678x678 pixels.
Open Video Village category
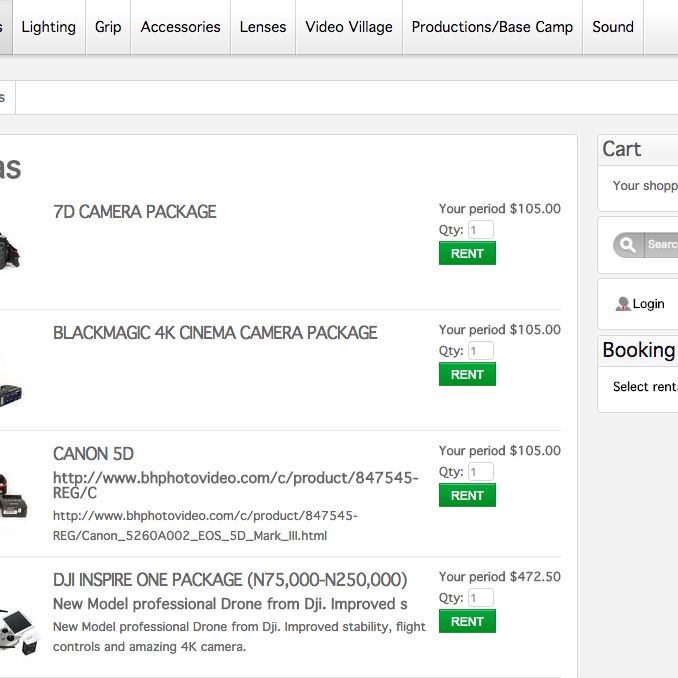(x=349, y=27)
